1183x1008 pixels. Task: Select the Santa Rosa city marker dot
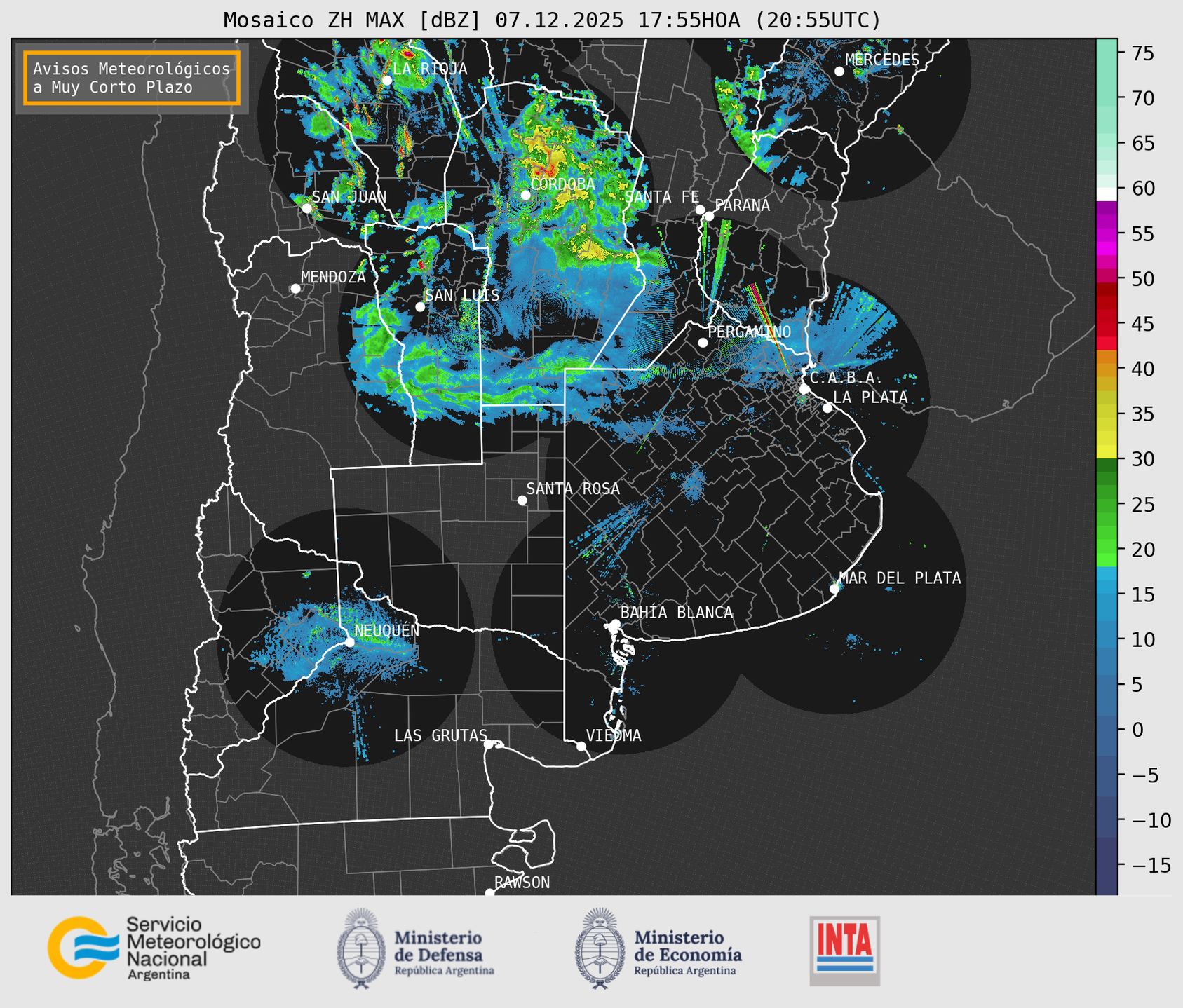pos(522,500)
